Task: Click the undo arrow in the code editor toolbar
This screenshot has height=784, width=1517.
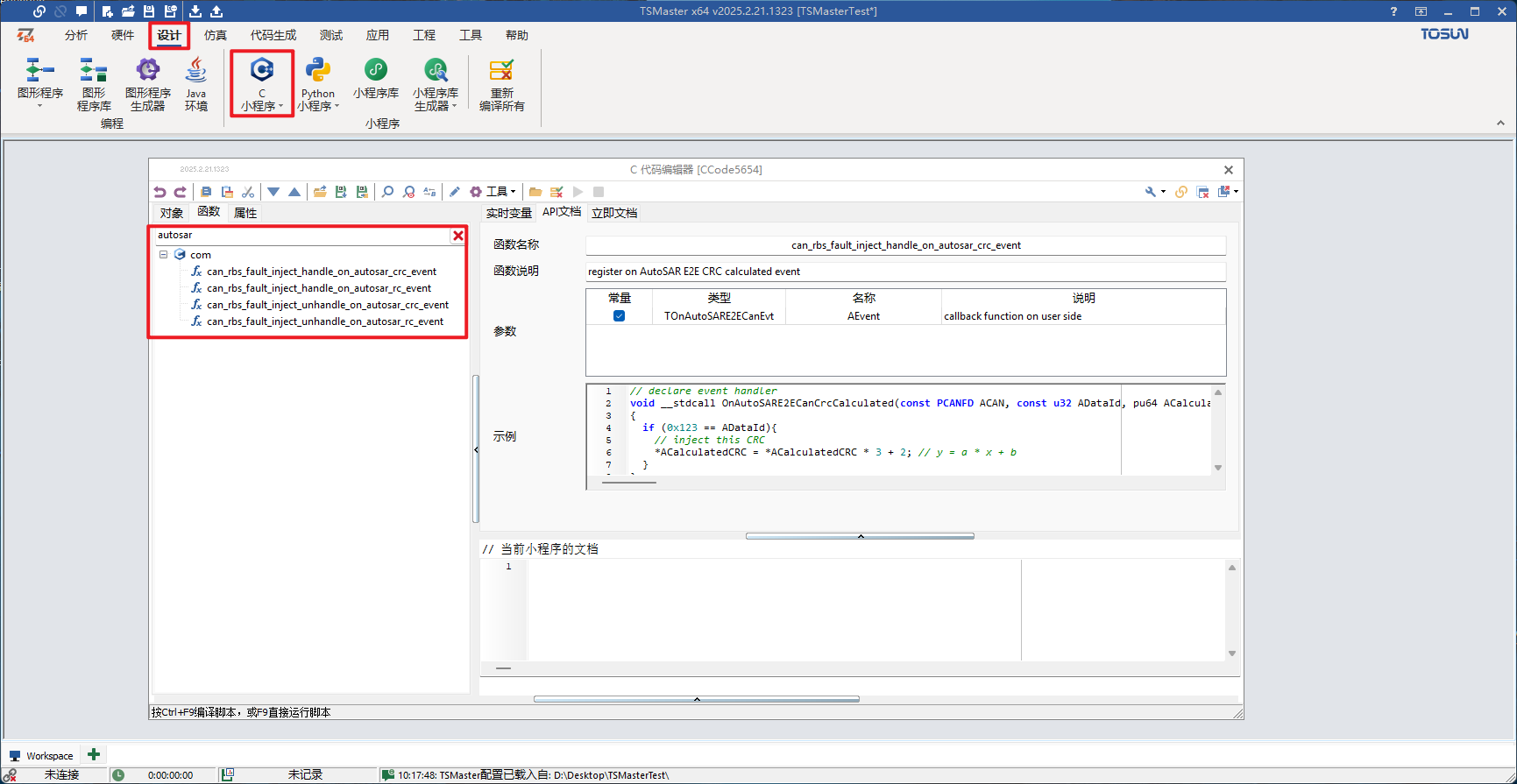Action: (x=159, y=192)
